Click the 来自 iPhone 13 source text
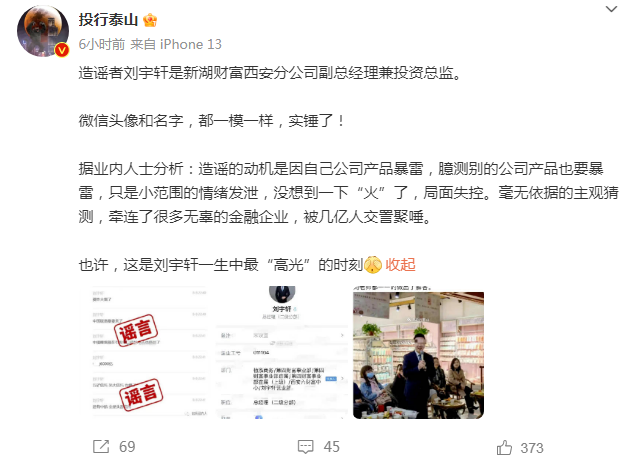Viewport: 633px width, 458px height. 176,44
